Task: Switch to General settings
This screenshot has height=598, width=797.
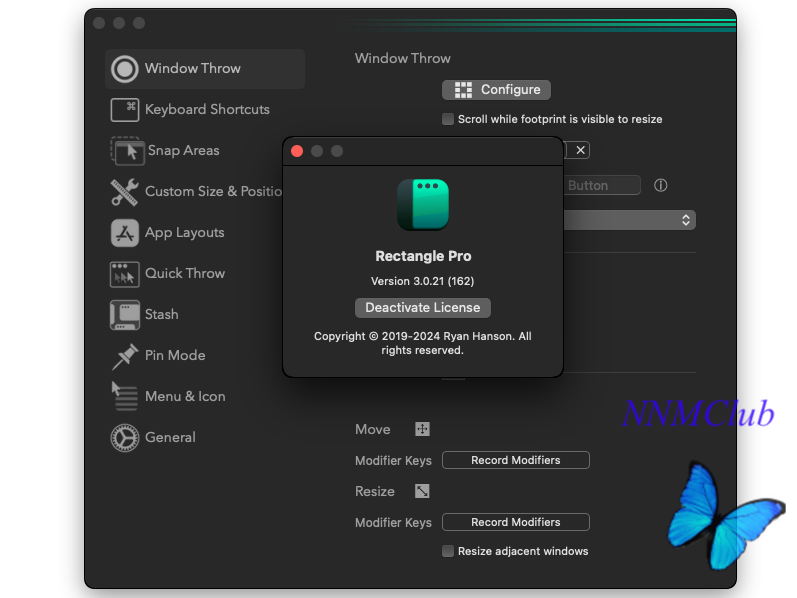Action: point(170,438)
